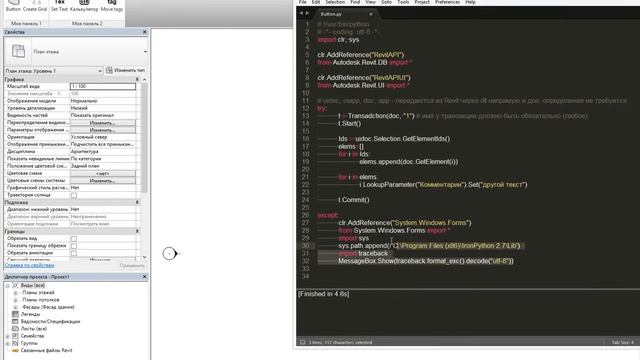Open the Edit menu in Sublime Text
This screenshot has height=360, width=640.
tap(316, 2)
